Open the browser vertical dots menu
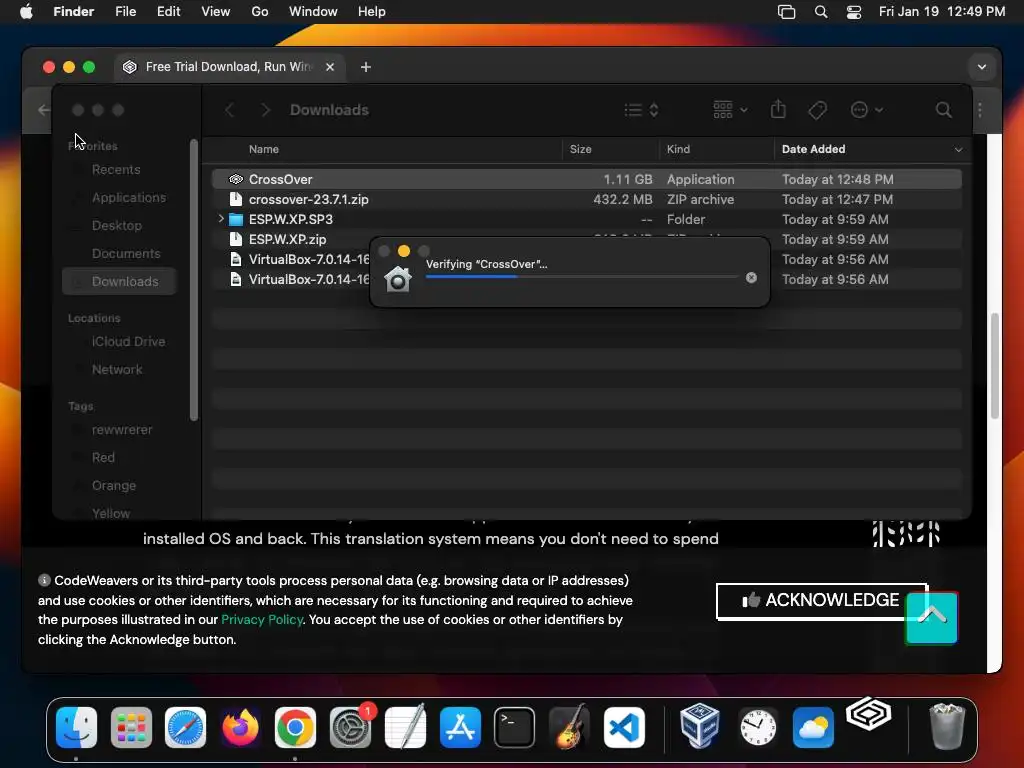 click(980, 110)
